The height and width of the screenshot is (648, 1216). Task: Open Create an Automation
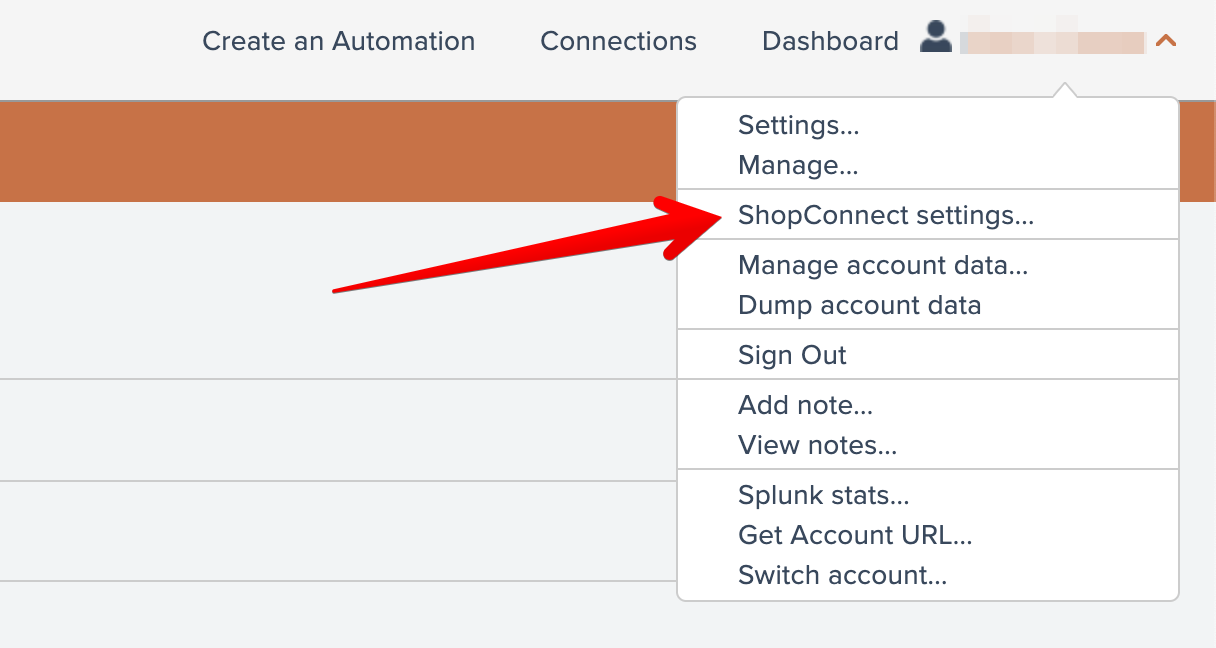pyautogui.click(x=338, y=41)
